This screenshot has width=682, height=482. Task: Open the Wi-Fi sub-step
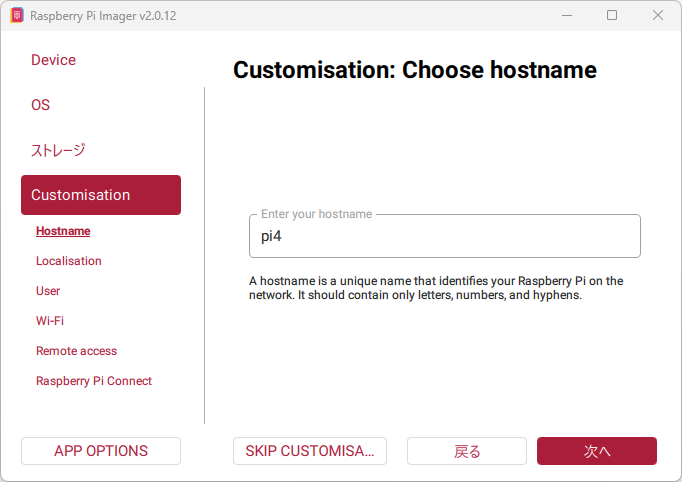[50, 321]
